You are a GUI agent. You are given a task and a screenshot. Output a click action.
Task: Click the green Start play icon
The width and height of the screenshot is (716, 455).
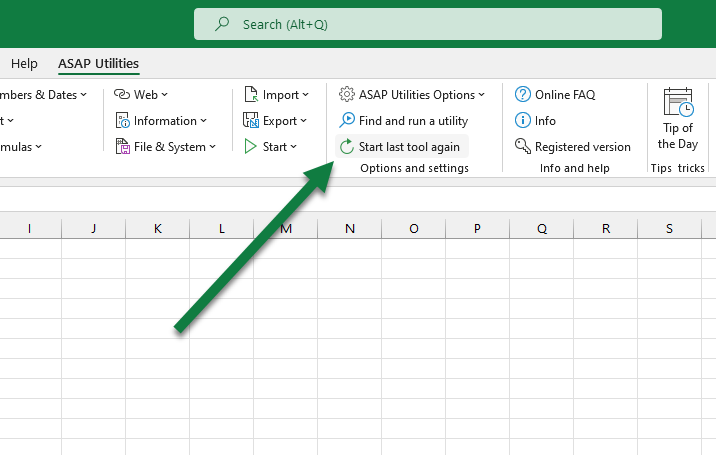click(250, 147)
